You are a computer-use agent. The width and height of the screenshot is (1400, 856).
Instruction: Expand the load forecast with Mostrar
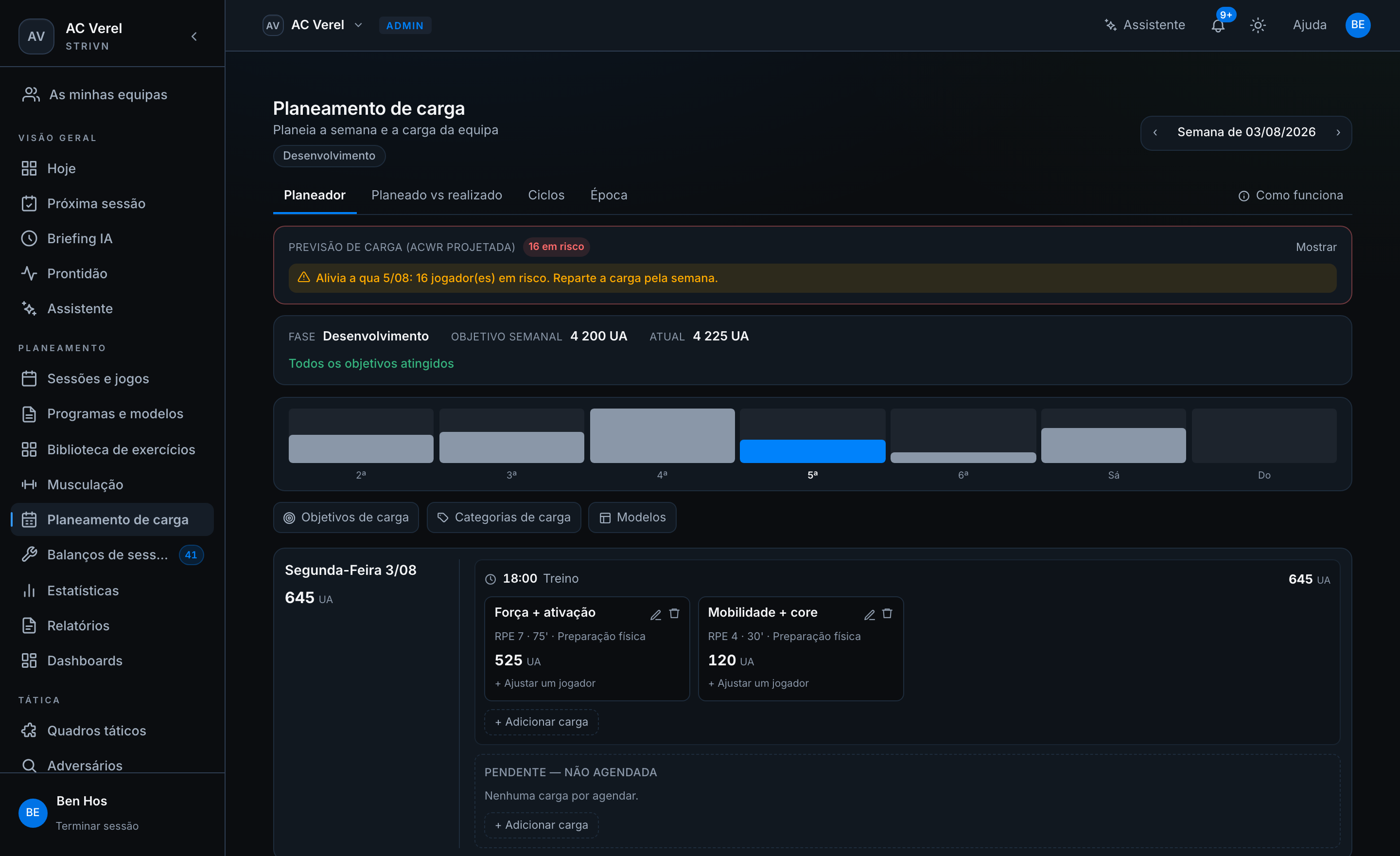[1316, 247]
